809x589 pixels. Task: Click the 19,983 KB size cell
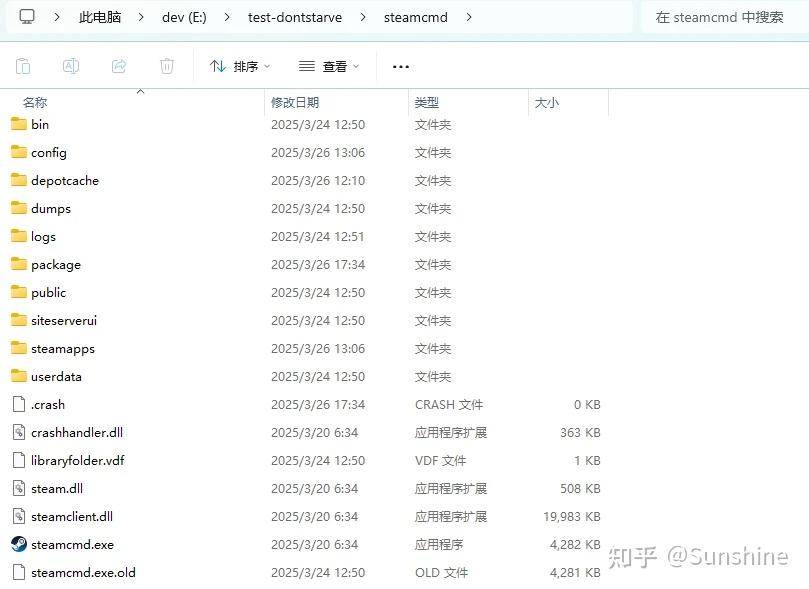point(572,516)
